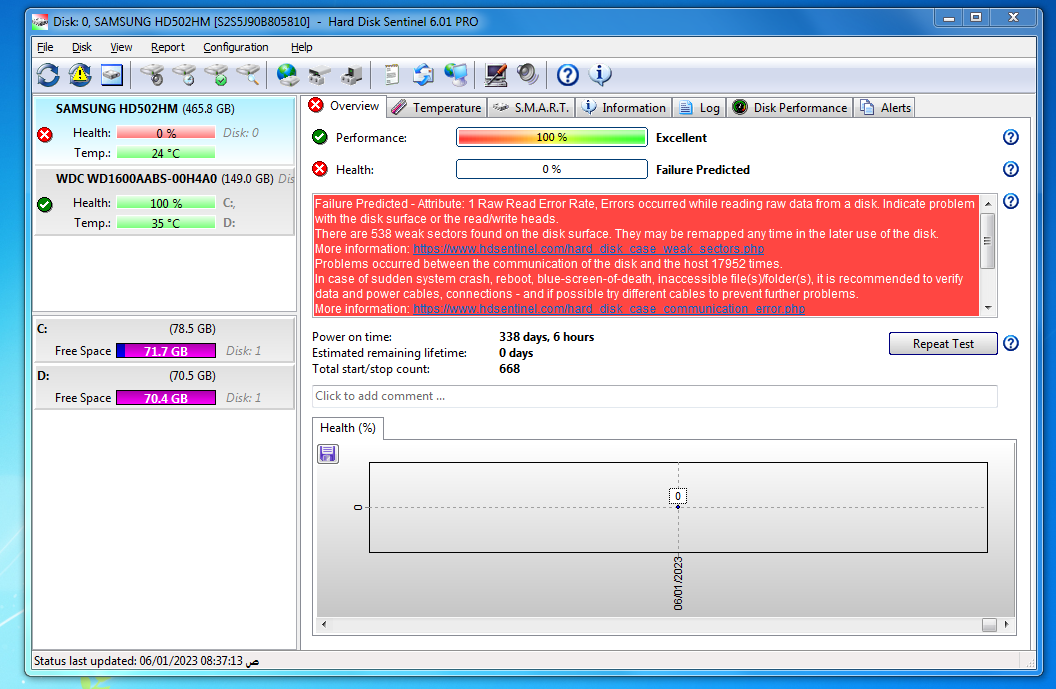Open the Disk menu

pyautogui.click(x=81, y=47)
